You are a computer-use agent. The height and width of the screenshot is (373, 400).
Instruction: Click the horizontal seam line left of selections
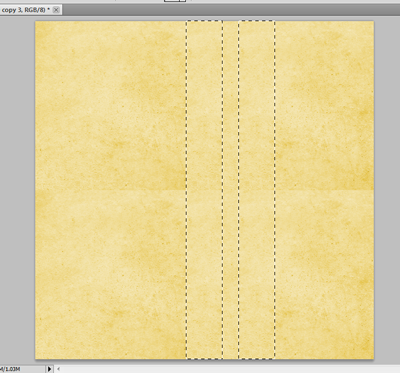[x=111, y=190]
